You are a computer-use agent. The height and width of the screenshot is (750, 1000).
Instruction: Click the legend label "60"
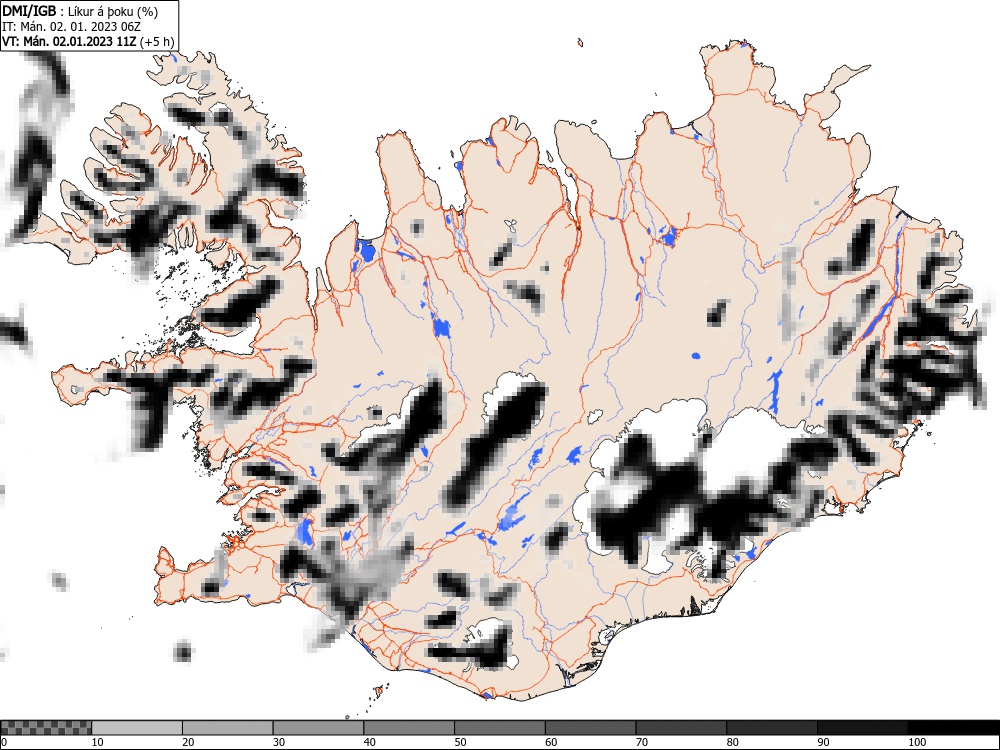550,742
